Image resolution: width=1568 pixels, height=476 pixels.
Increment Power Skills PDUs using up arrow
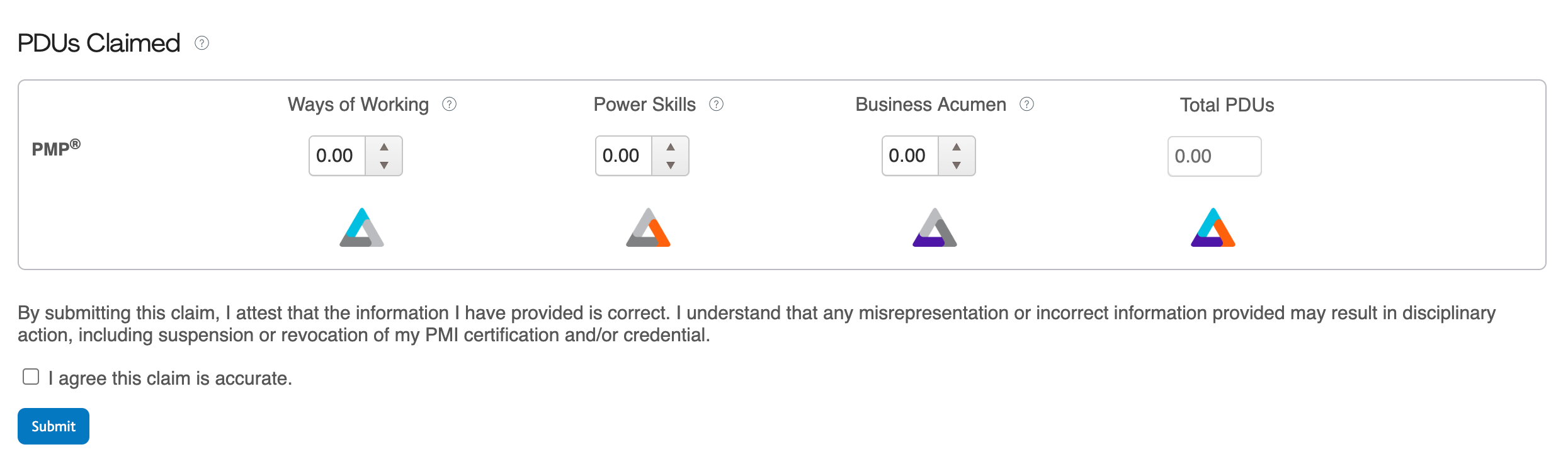click(x=671, y=147)
